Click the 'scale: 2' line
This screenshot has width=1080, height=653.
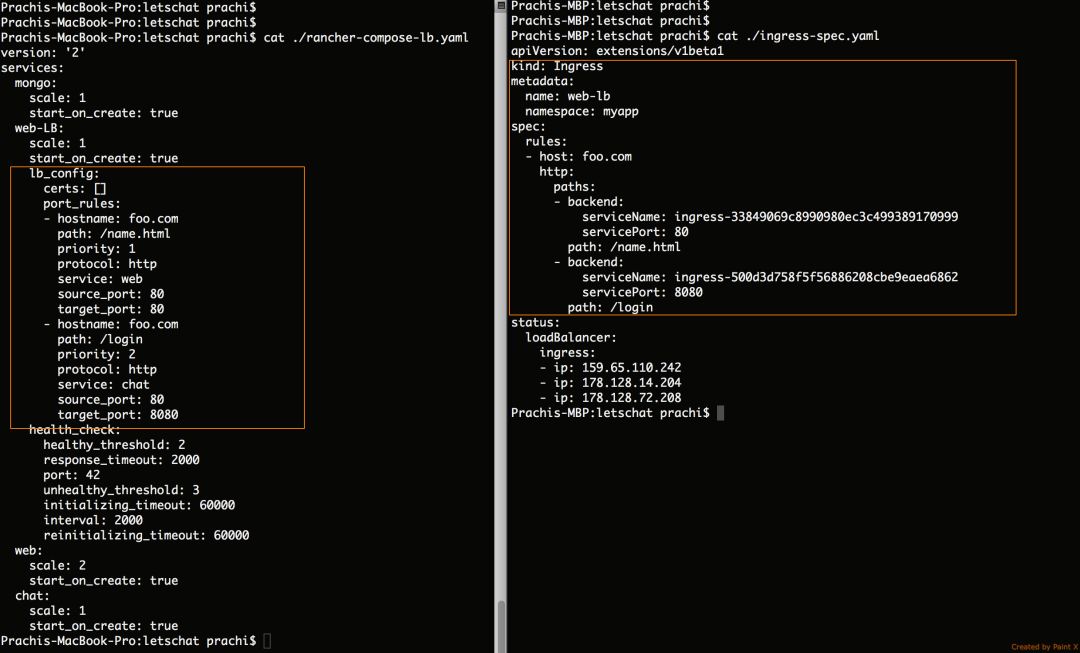pyautogui.click(x=57, y=566)
